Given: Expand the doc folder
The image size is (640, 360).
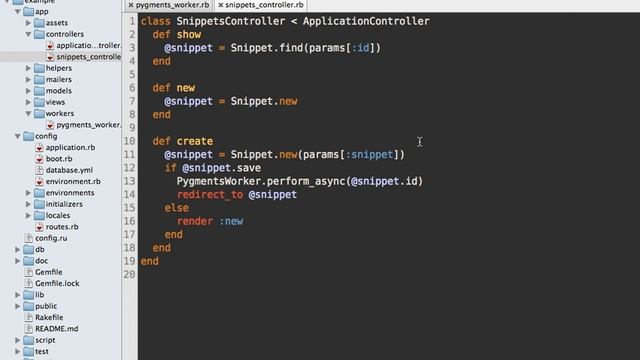Looking at the screenshot, I should click(18, 260).
